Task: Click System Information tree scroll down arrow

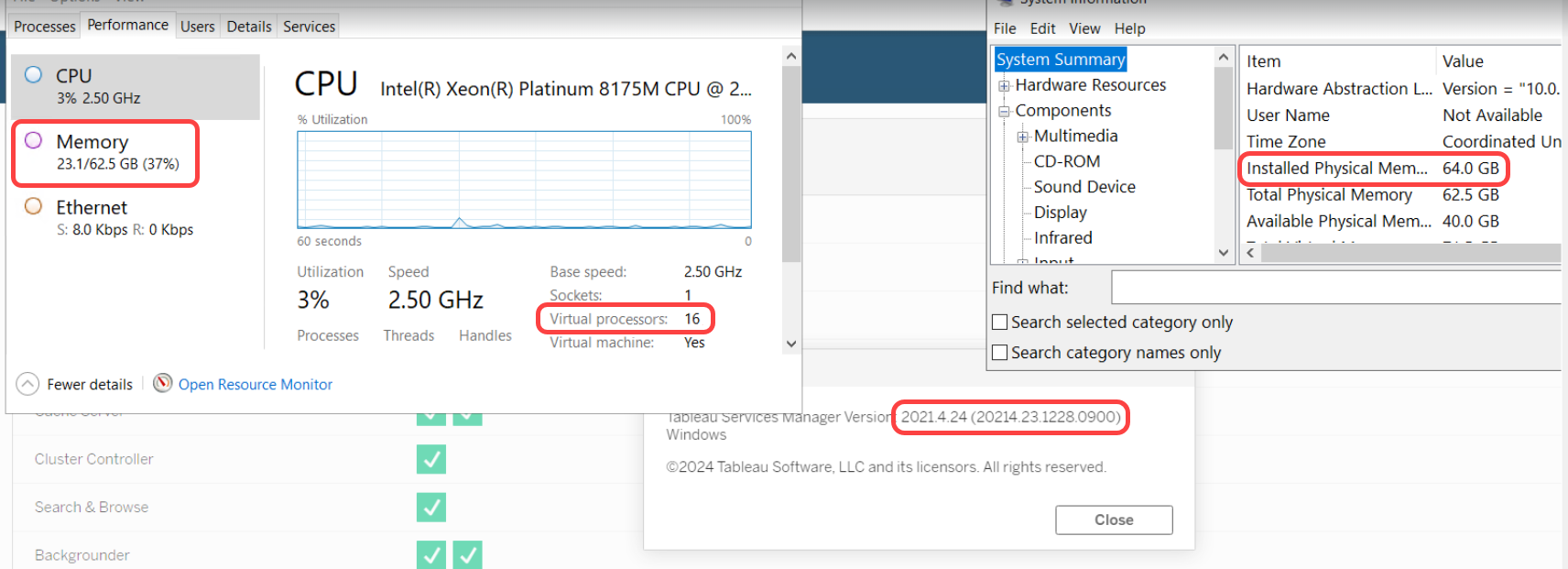Action: (x=1223, y=253)
